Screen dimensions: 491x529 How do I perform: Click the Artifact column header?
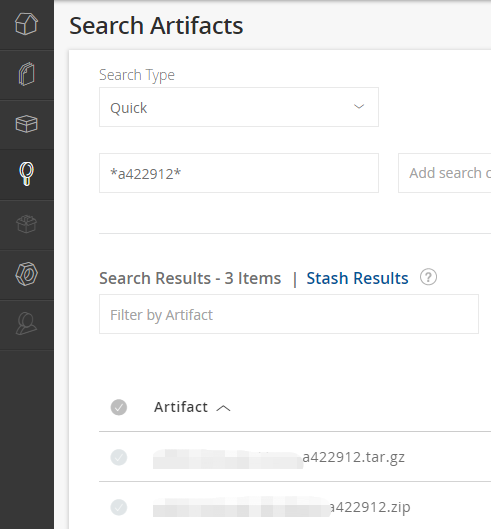(x=181, y=407)
